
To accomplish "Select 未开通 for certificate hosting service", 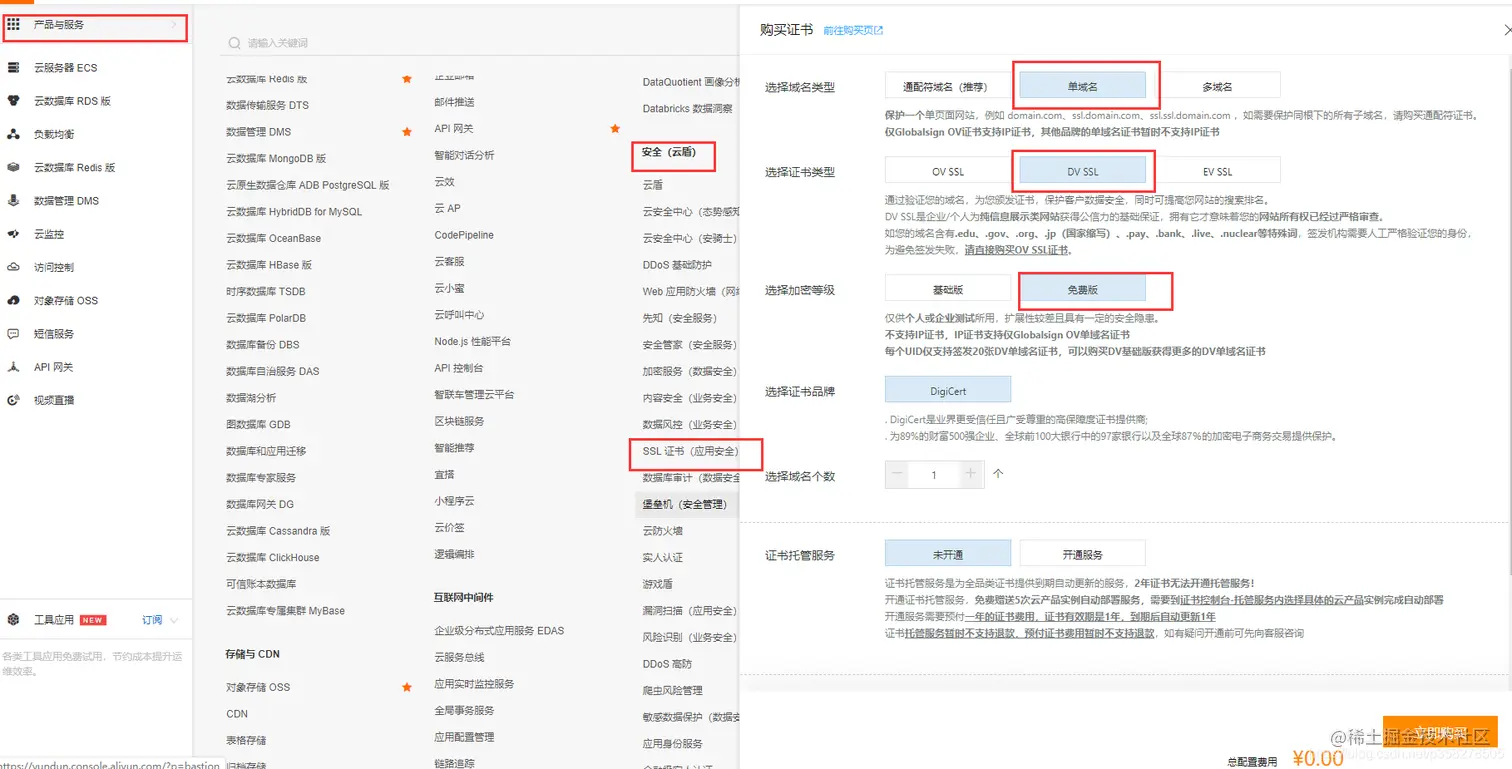I will [947, 554].
